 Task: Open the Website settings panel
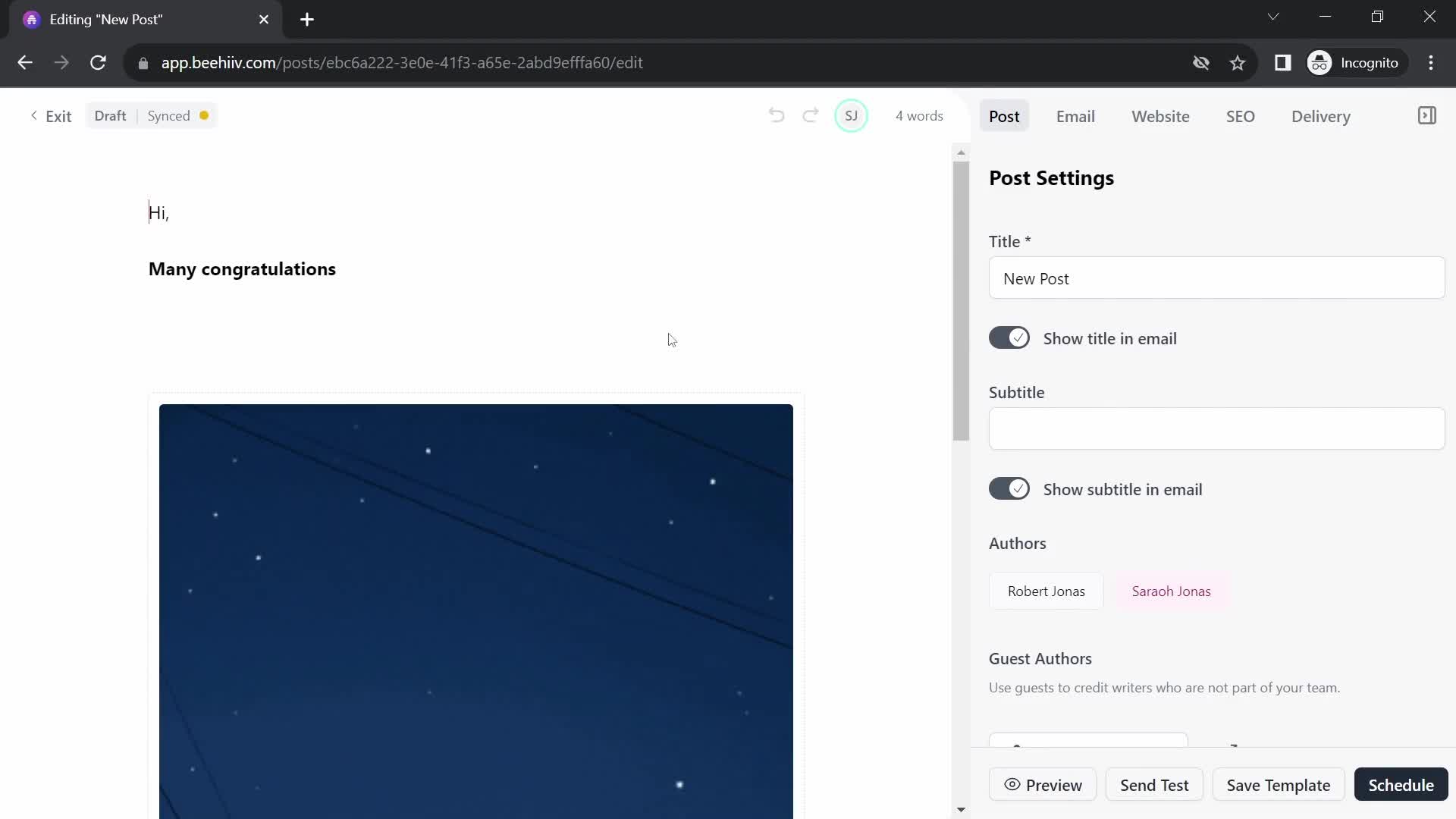coord(1161,116)
